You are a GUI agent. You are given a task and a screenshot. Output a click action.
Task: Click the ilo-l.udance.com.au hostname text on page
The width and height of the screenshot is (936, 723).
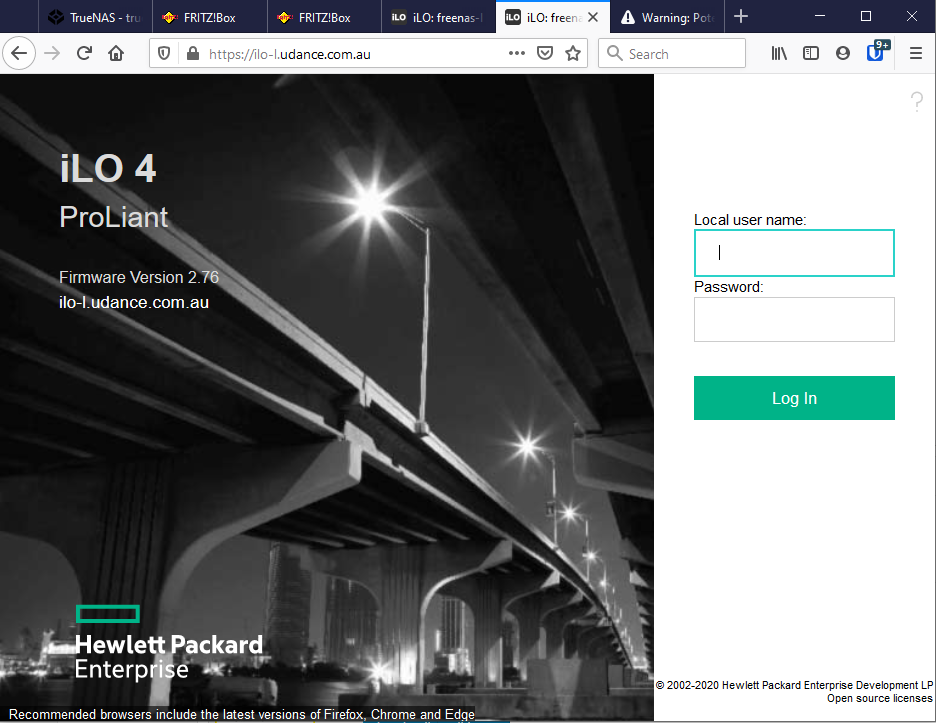pos(134,302)
